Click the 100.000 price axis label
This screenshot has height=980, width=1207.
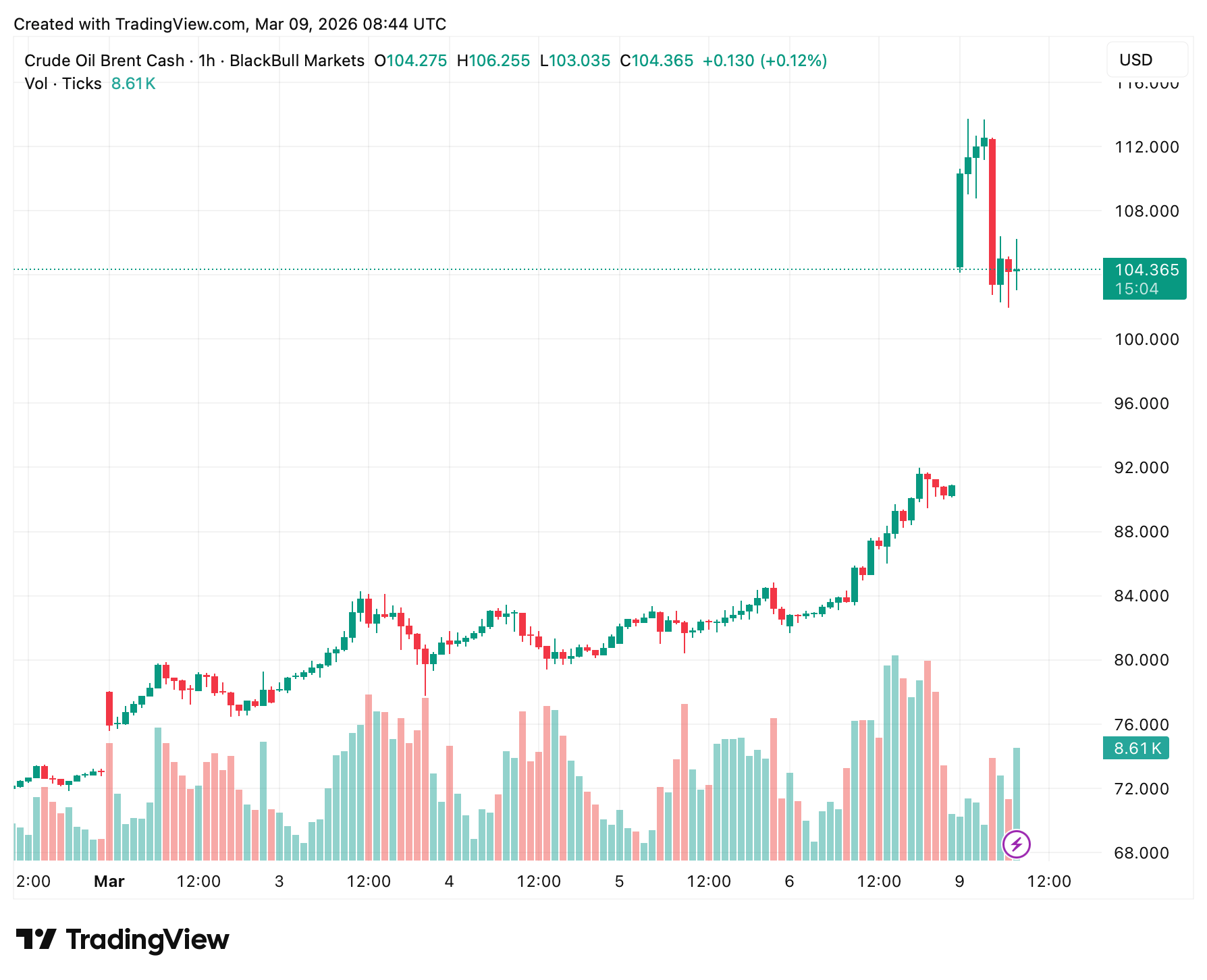pos(1146,339)
